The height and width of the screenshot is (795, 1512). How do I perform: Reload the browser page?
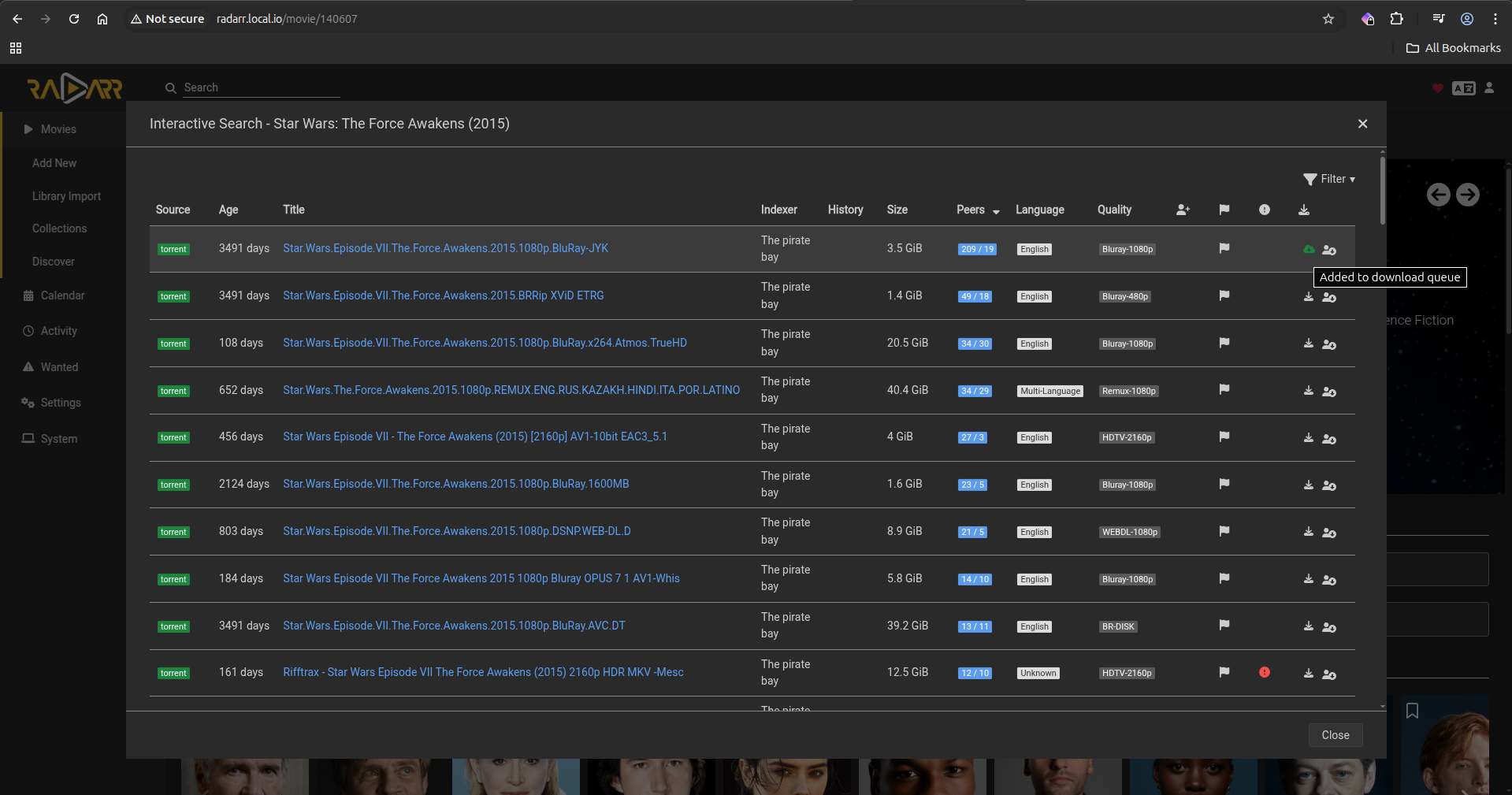click(74, 19)
